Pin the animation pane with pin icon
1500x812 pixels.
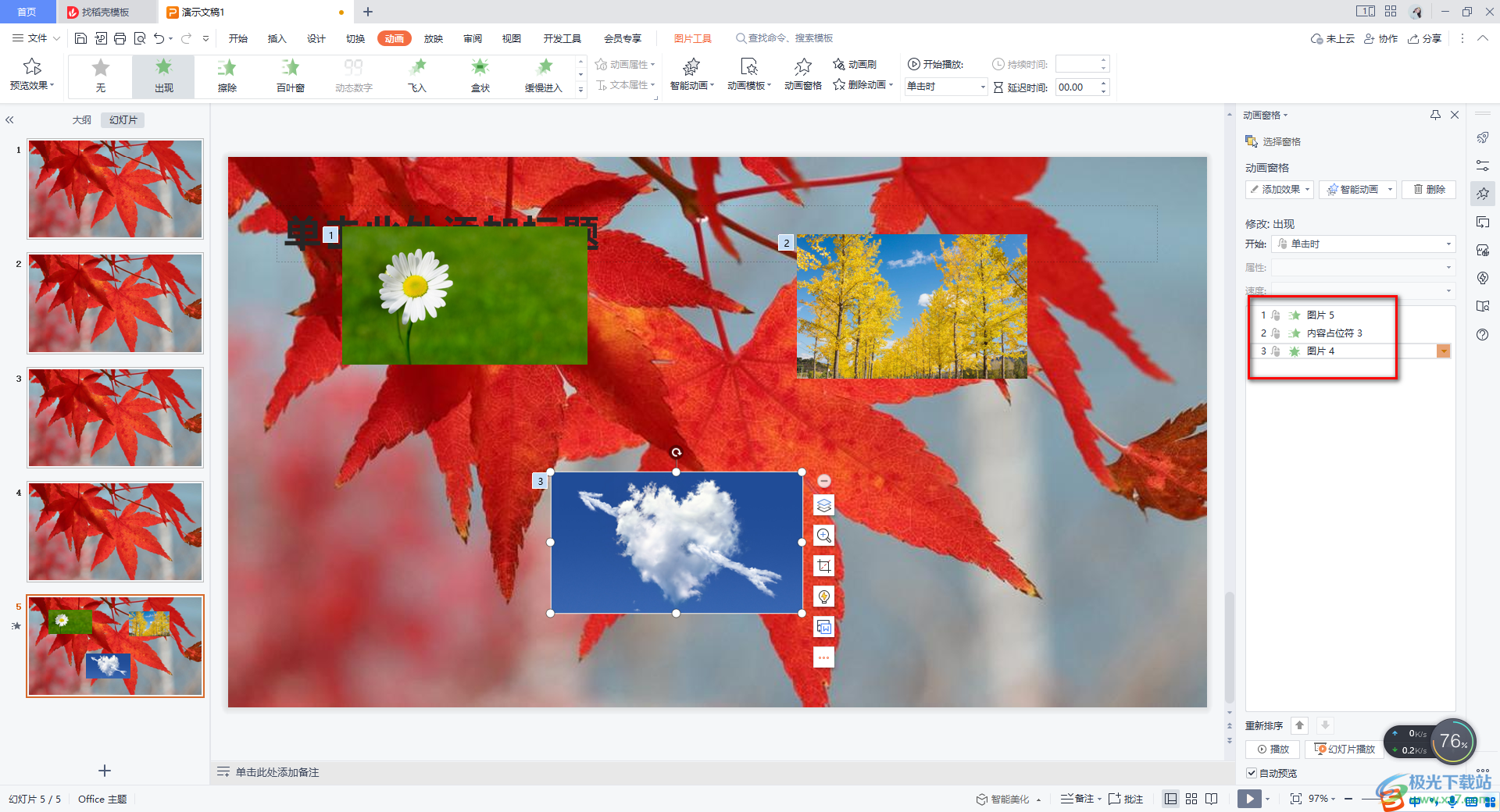(1435, 115)
